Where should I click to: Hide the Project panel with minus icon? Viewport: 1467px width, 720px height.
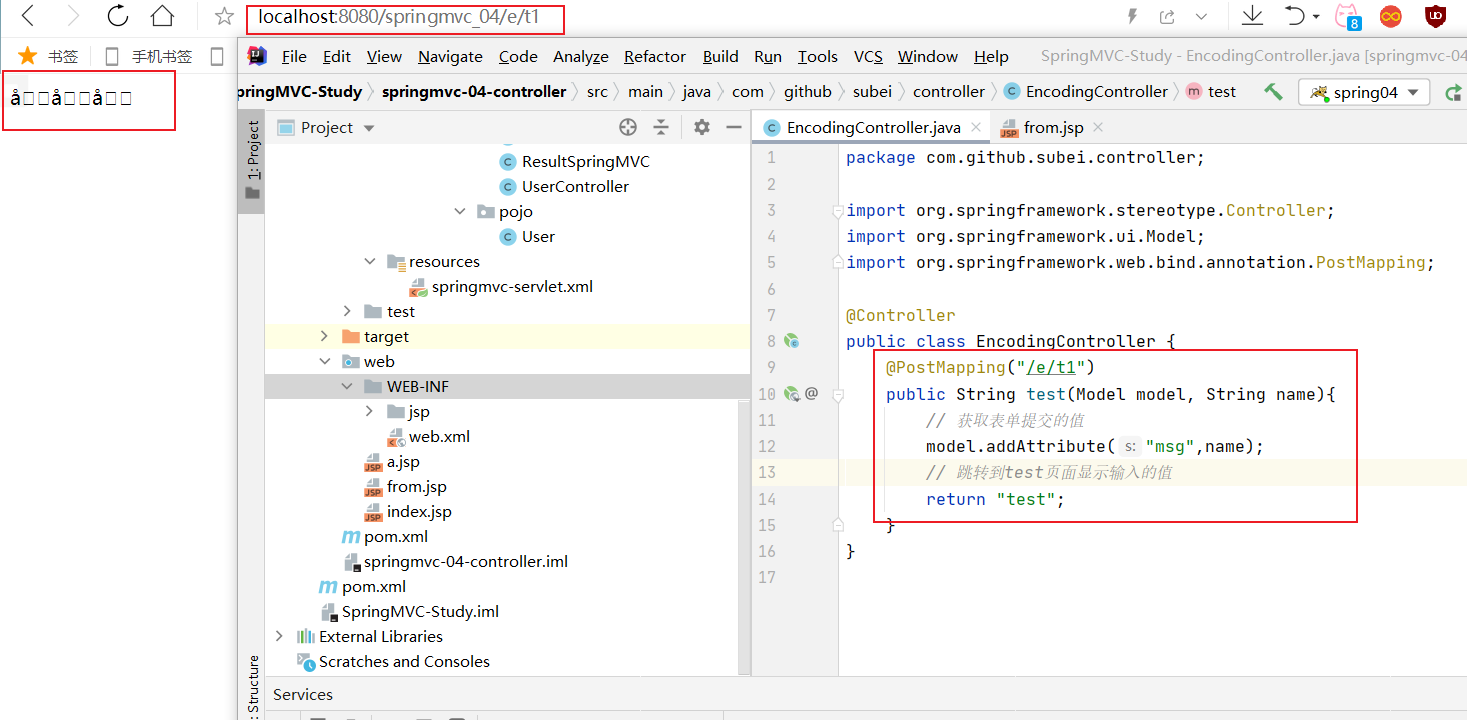click(733, 127)
